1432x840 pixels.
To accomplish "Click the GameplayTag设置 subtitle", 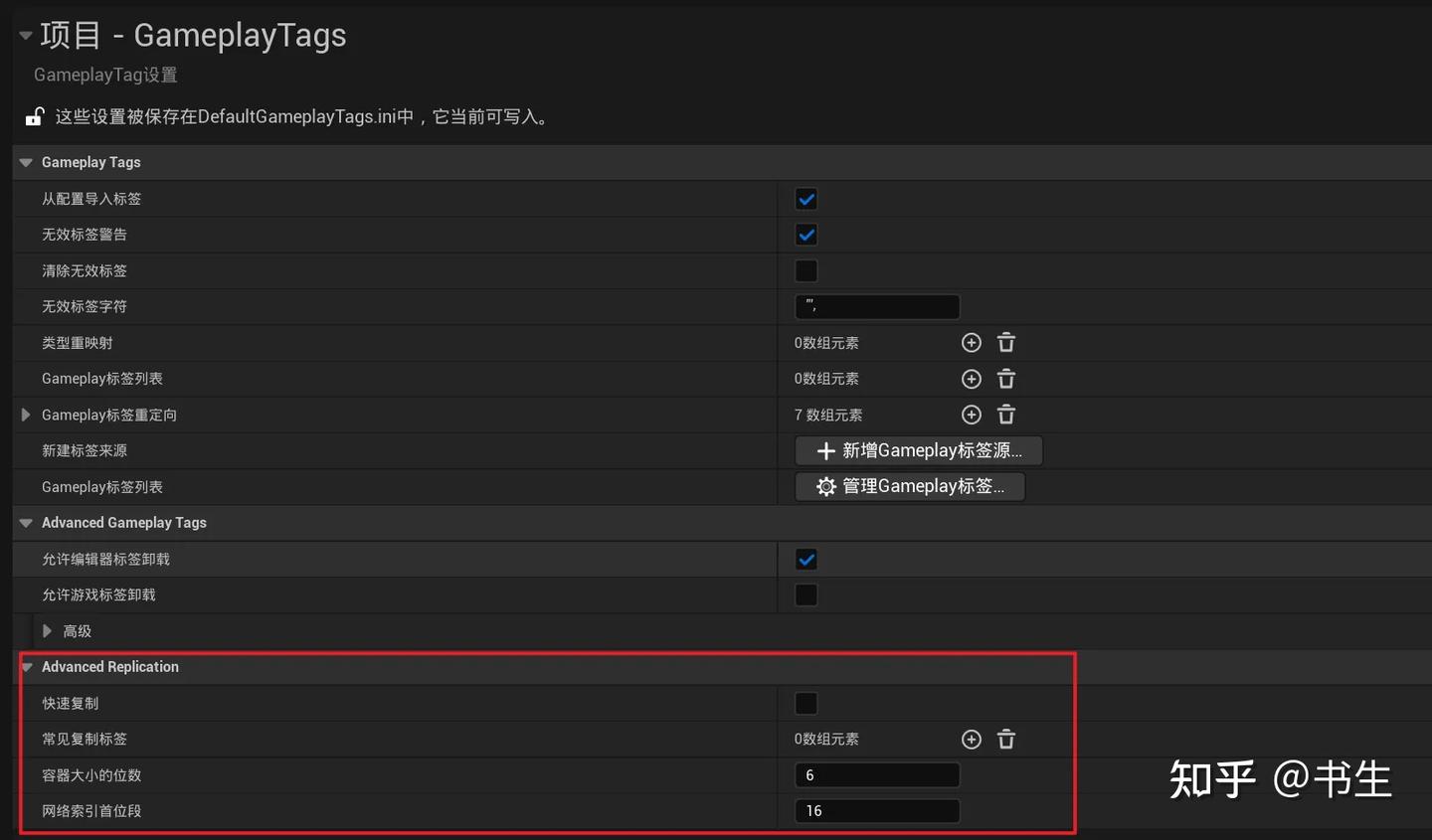I will pyautogui.click(x=105, y=75).
